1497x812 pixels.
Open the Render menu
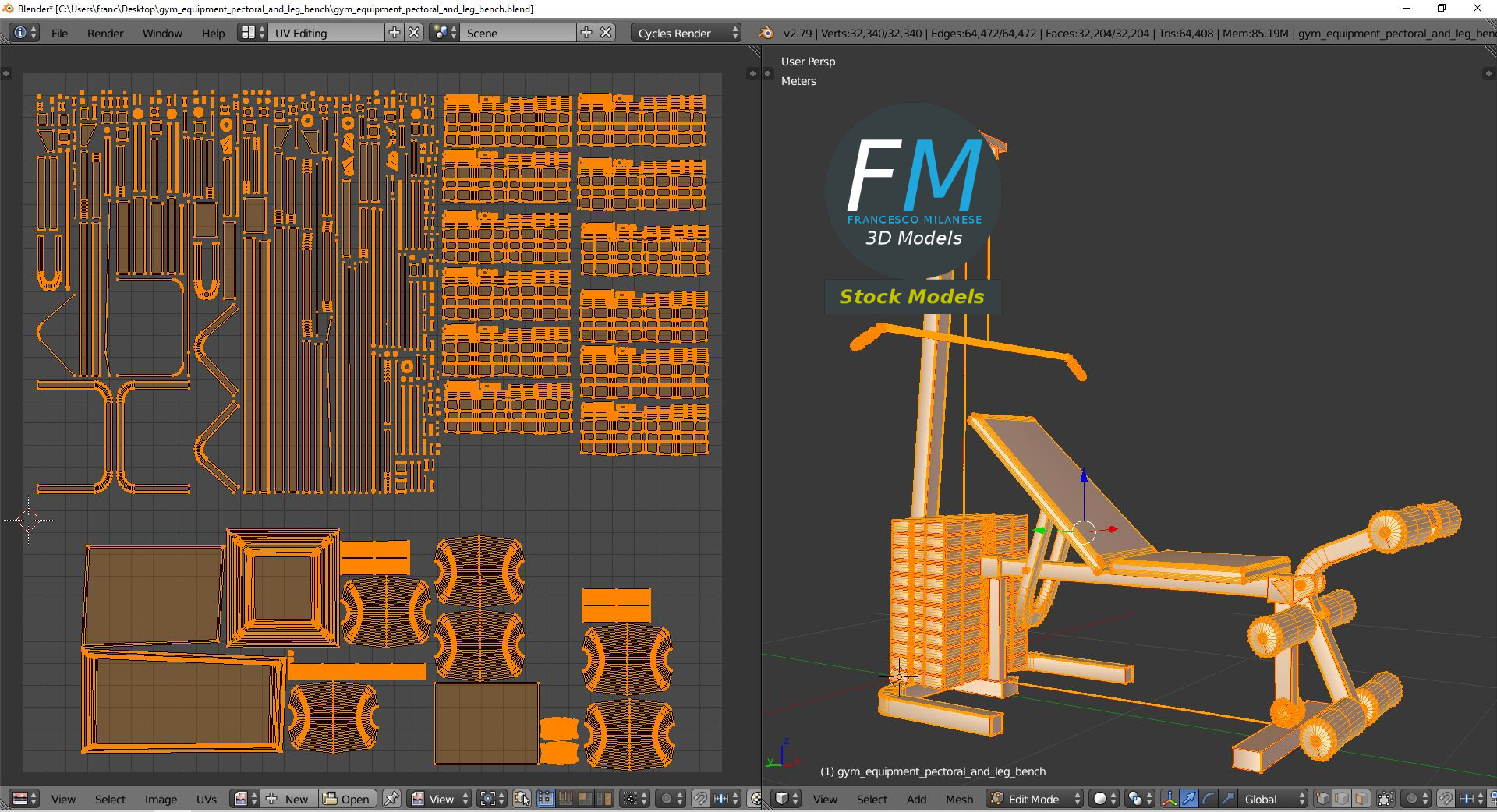[x=105, y=33]
